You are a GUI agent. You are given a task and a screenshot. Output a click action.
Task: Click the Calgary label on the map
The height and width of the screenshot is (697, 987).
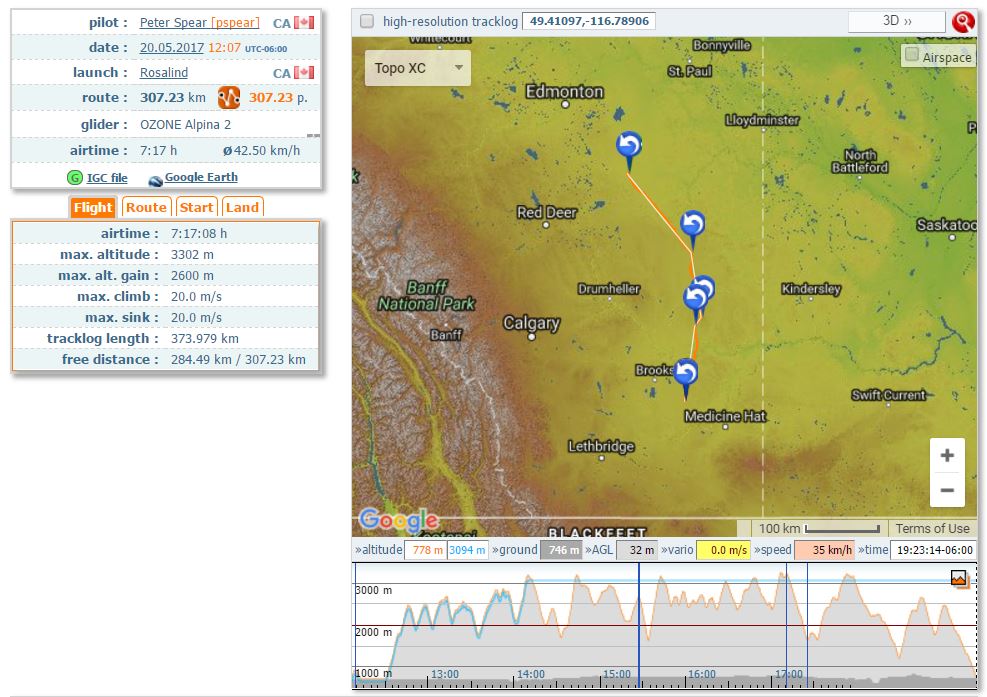tap(531, 323)
